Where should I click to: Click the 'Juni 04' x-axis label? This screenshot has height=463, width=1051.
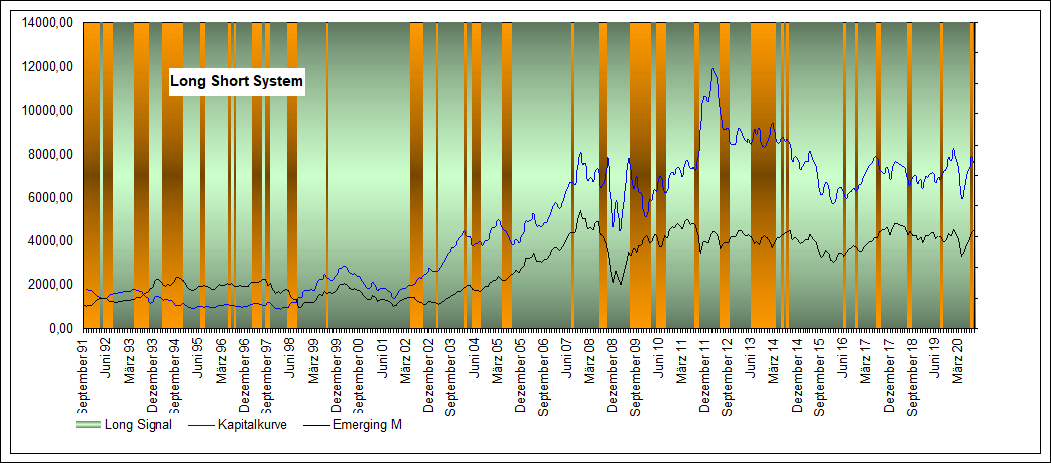(x=474, y=356)
